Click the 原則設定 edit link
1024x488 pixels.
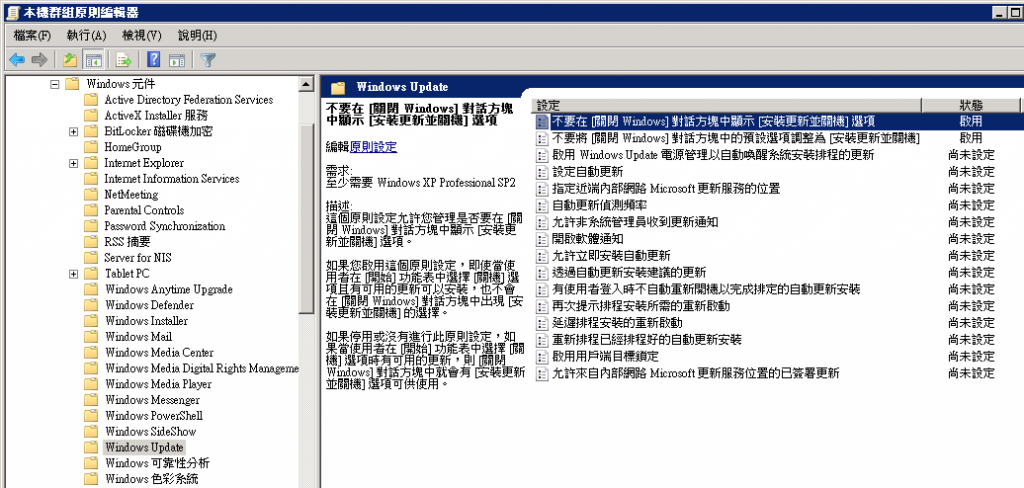373,147
